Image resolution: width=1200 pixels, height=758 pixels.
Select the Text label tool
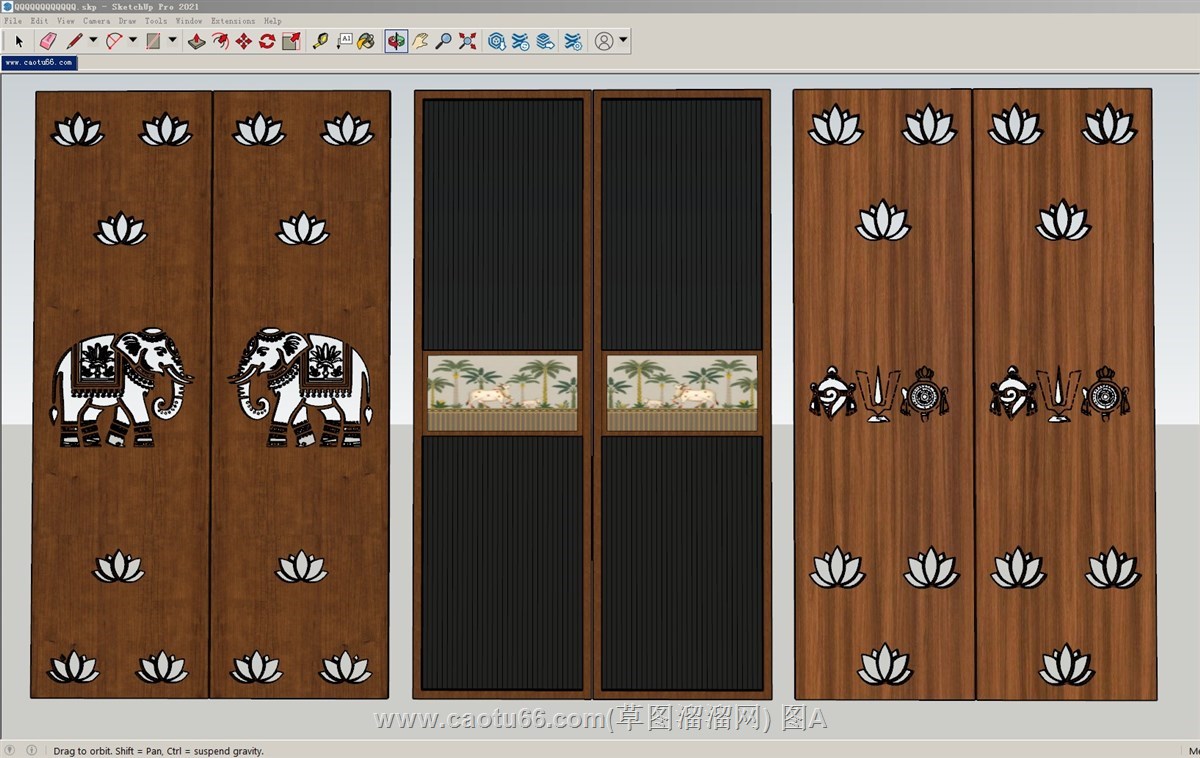point(344,41)
